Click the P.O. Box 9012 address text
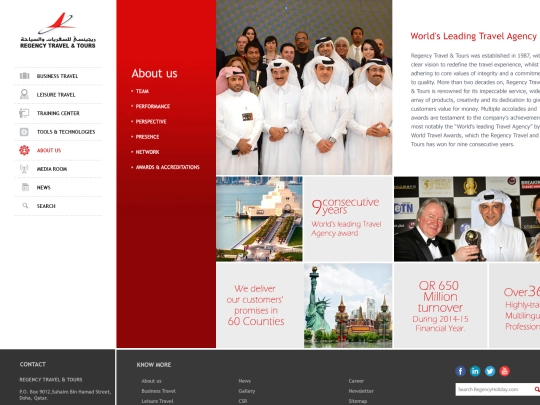 65,395
